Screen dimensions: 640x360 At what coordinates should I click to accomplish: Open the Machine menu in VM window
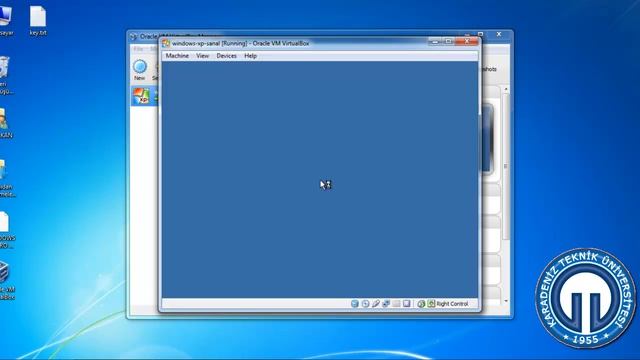(177, 56)
